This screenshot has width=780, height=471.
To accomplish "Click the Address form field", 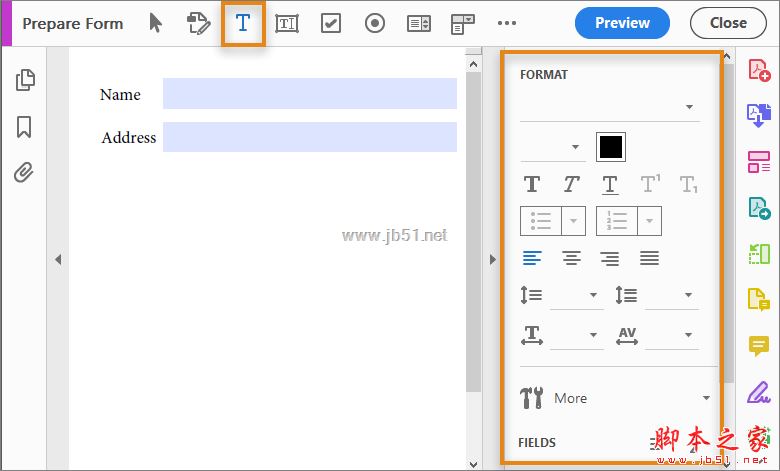I will click(310, 137).
